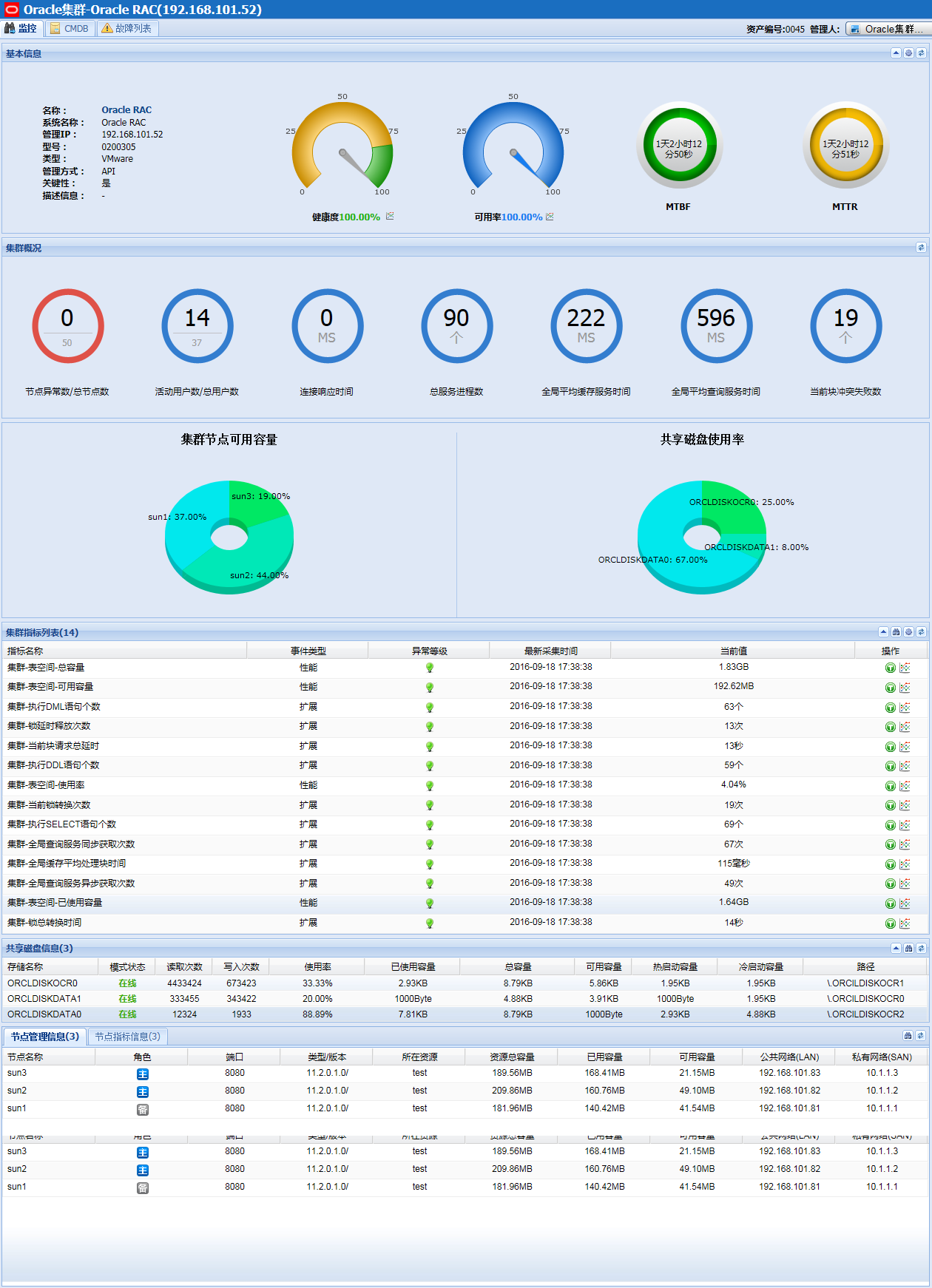
Task: Sort by 使用率 column header
Action: (x=317, y=966)
